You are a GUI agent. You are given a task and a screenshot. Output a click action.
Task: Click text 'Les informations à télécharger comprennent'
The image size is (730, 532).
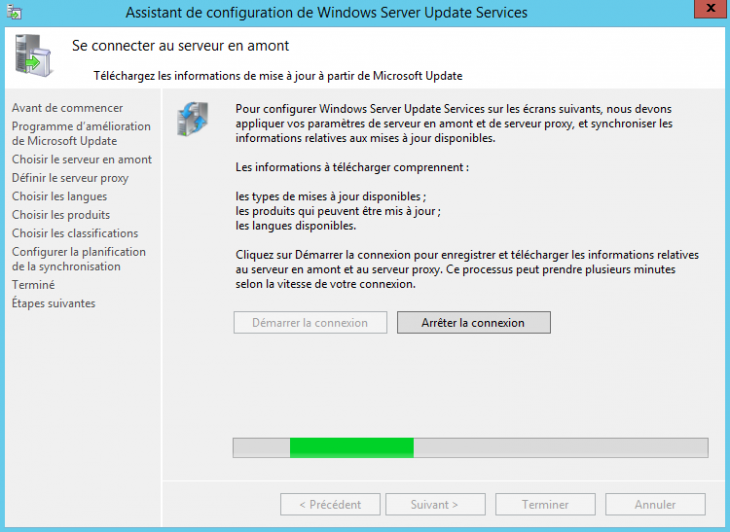pyautogui.click(x=352, y=168)
